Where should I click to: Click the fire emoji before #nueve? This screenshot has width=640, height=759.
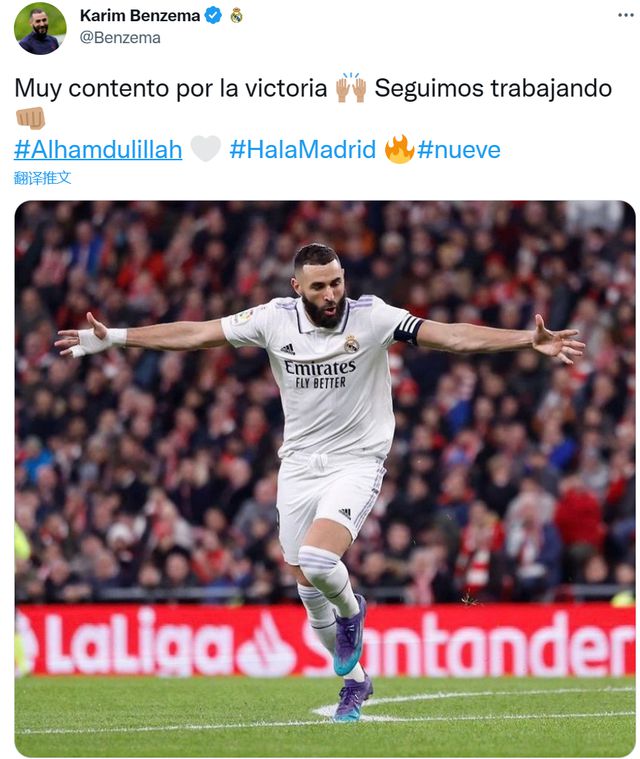399,149
